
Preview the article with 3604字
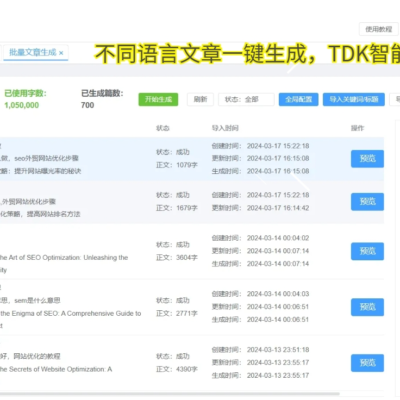(x=367, y=251)
